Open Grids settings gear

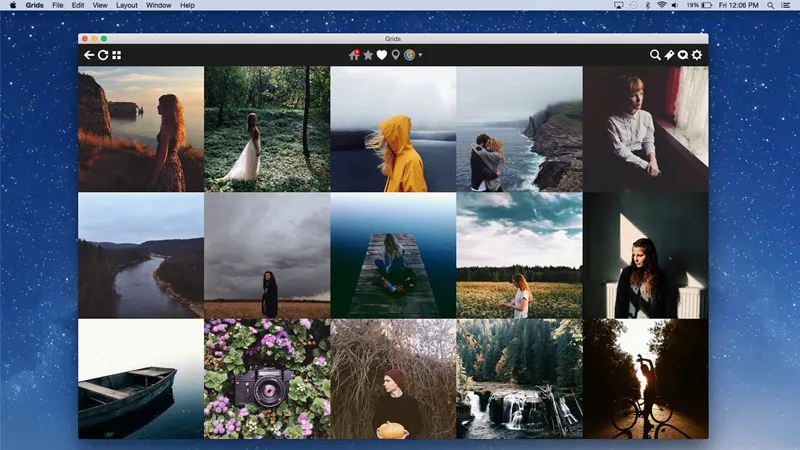[x=697, y=55]
